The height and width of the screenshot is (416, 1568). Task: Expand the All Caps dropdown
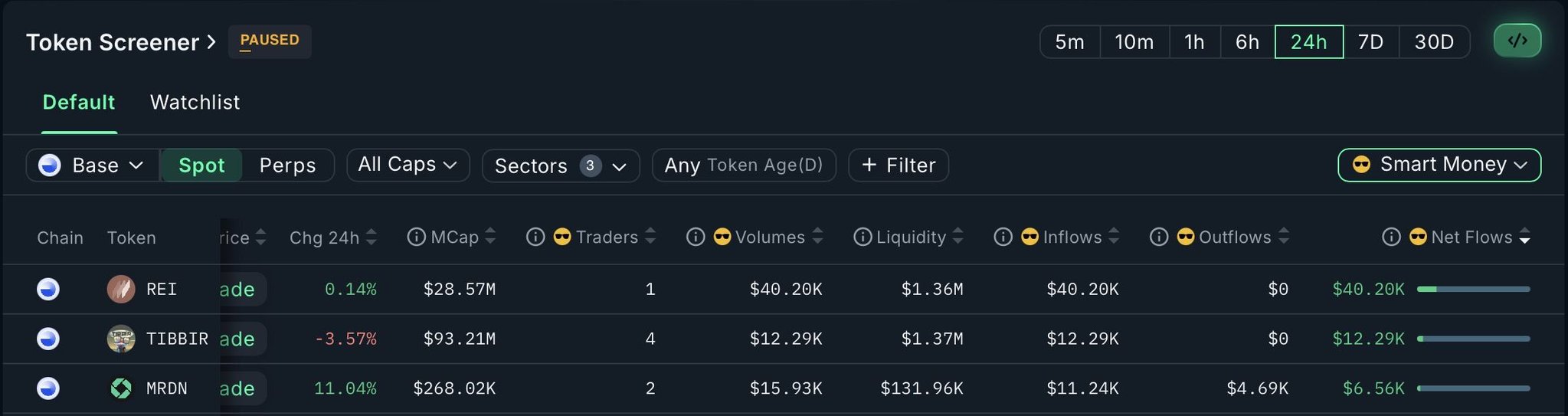408,165
